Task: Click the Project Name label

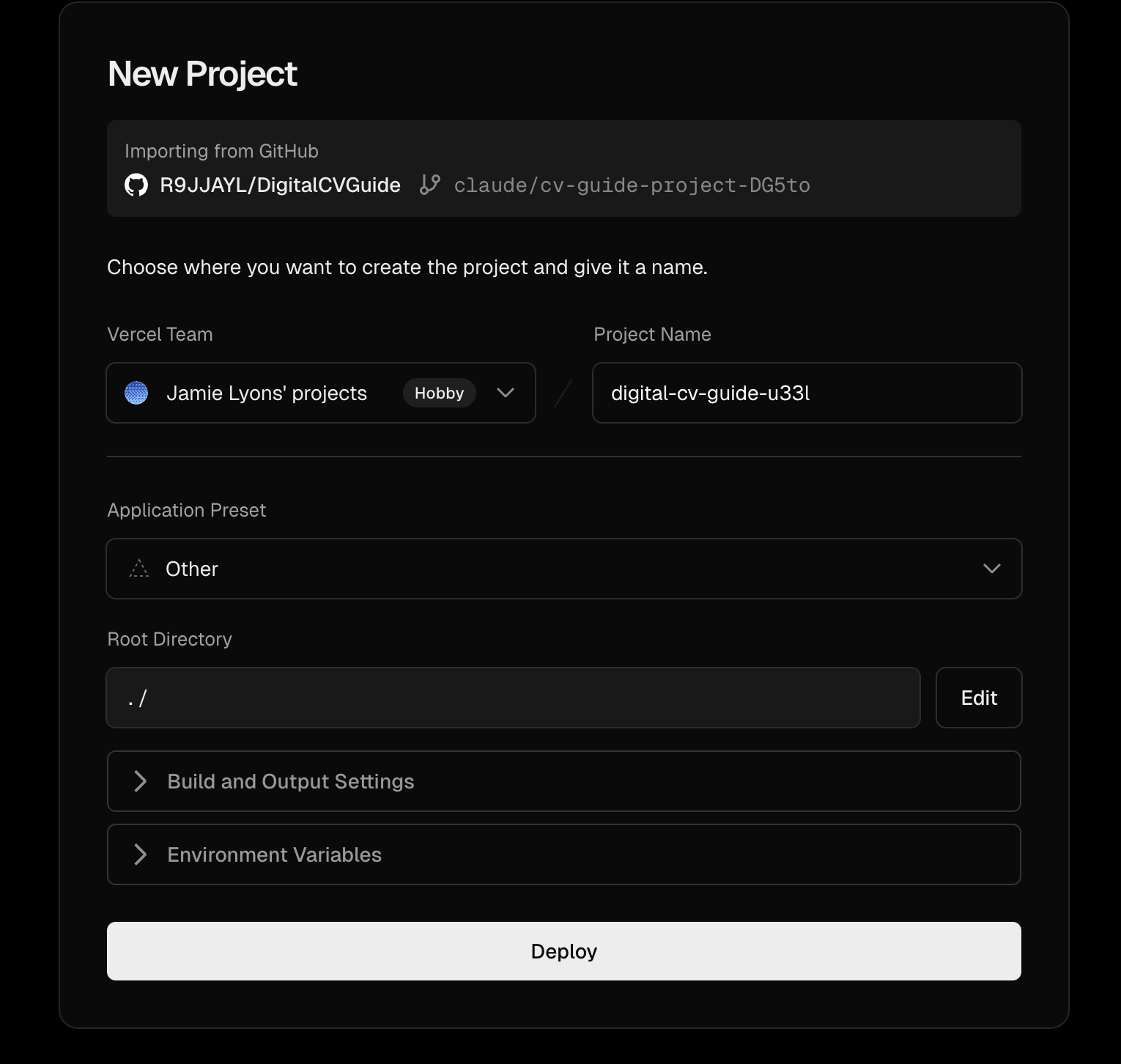Action: [x=652, y=334]
